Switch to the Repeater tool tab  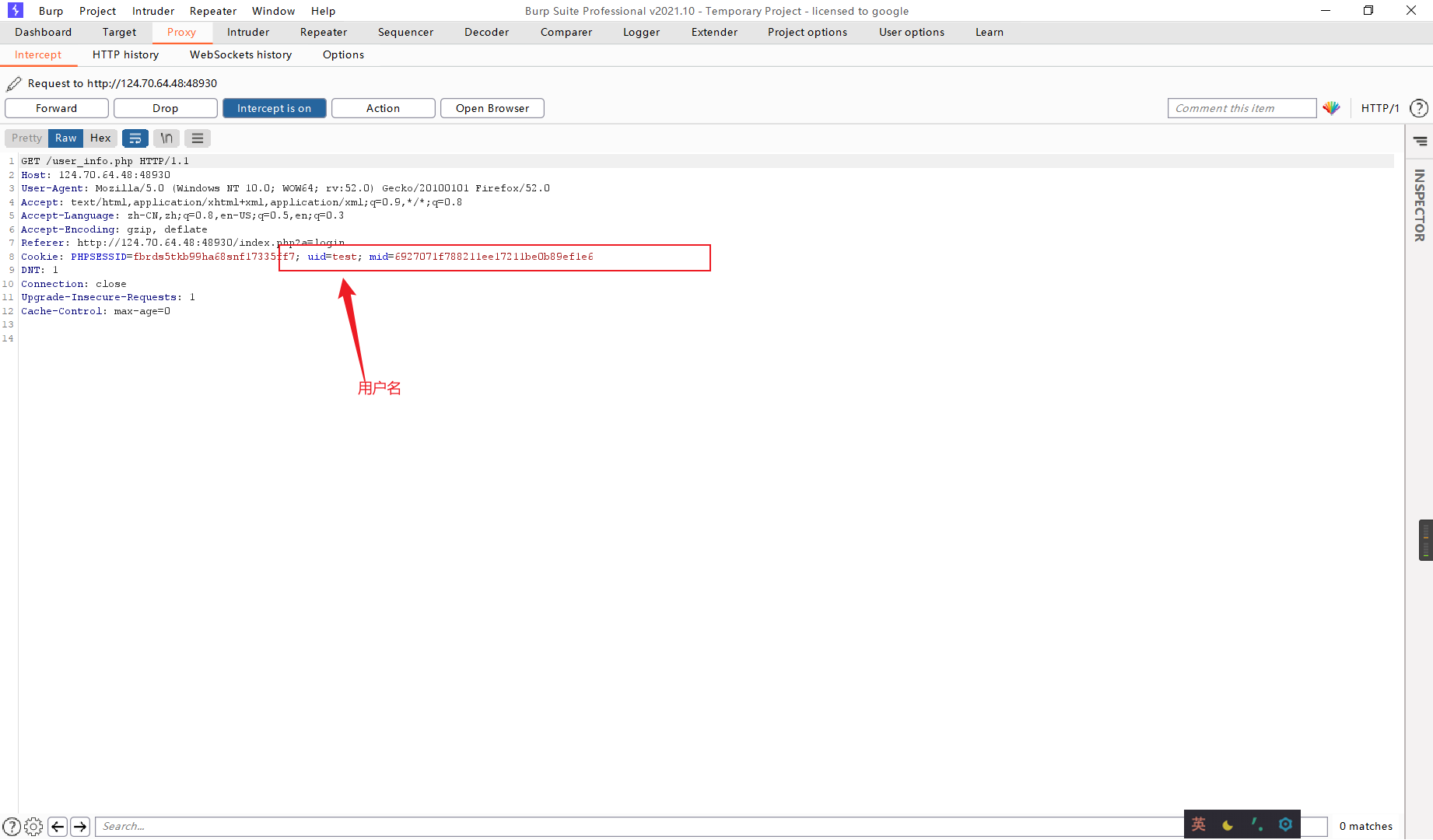[x=324, y=32]
